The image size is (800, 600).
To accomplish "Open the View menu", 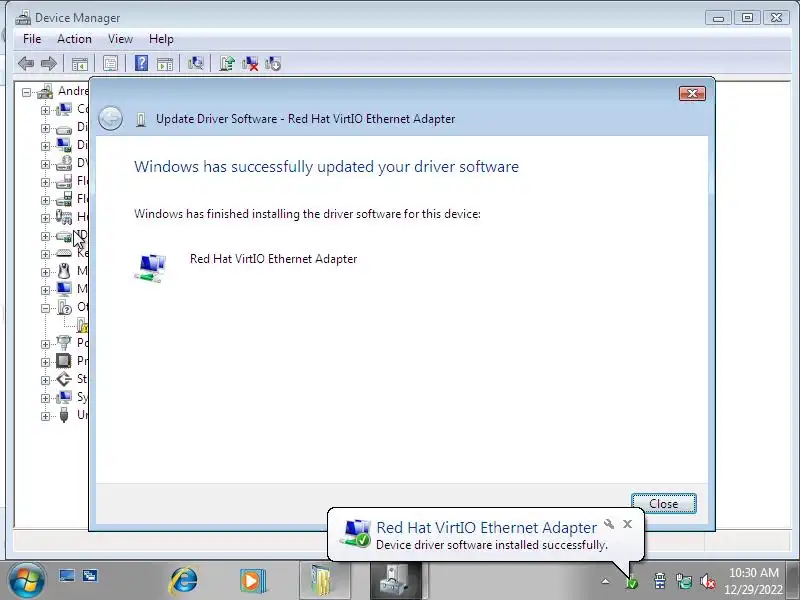I will pos(120,39).
